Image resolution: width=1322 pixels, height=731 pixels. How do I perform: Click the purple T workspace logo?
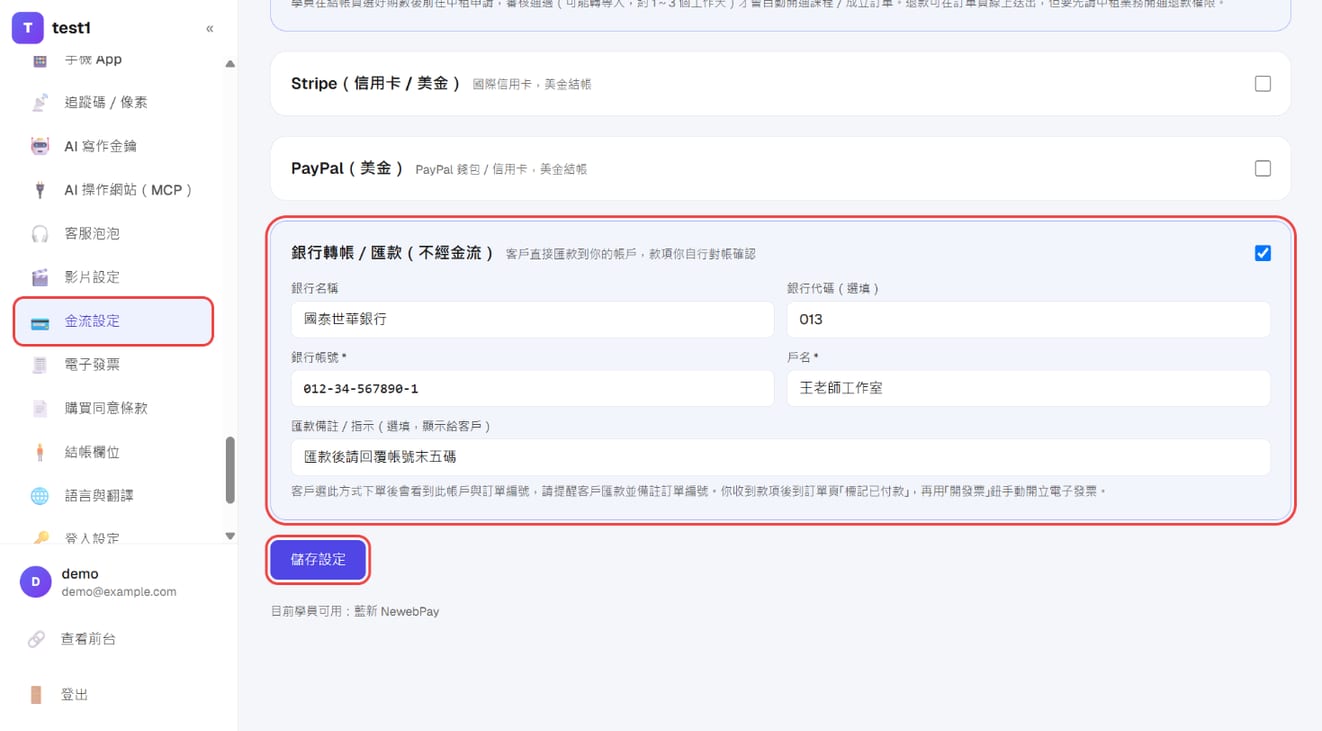click(27, 28)
